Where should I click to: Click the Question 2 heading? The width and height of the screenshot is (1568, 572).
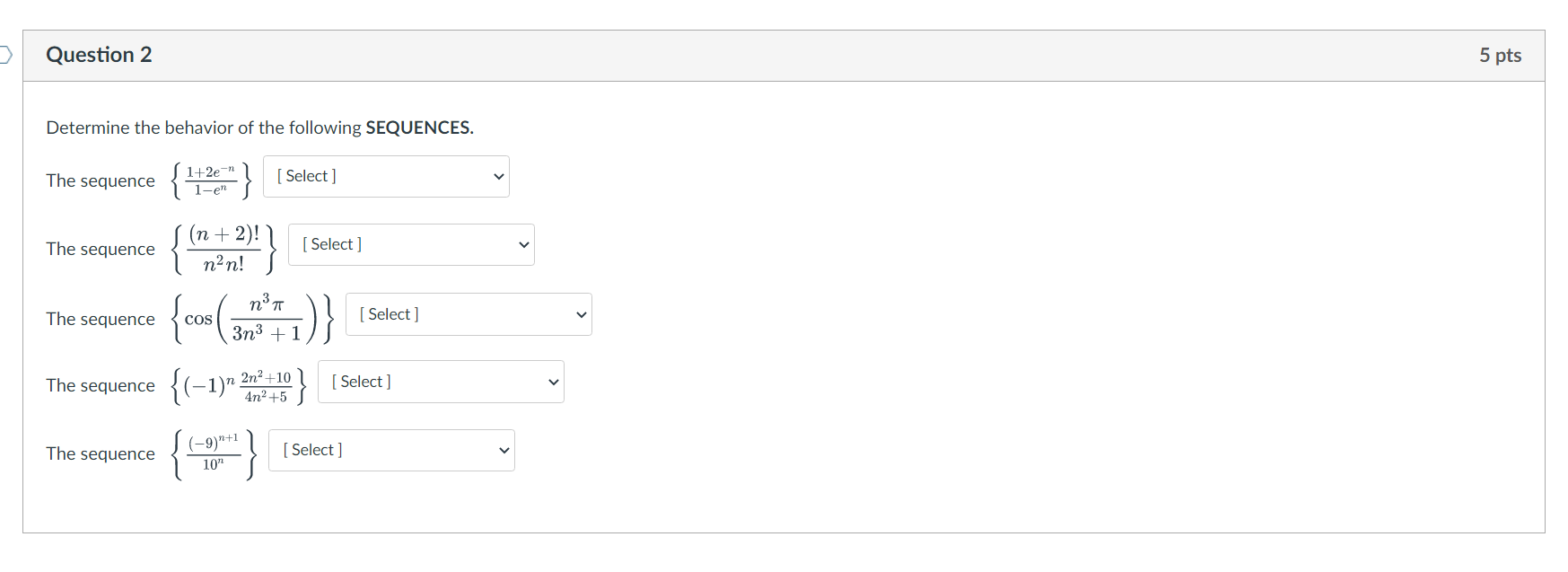99,55
